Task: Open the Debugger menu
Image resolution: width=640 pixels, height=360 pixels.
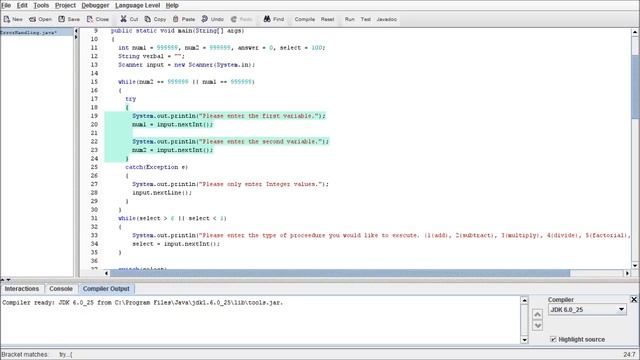Action: click(95, 5)
